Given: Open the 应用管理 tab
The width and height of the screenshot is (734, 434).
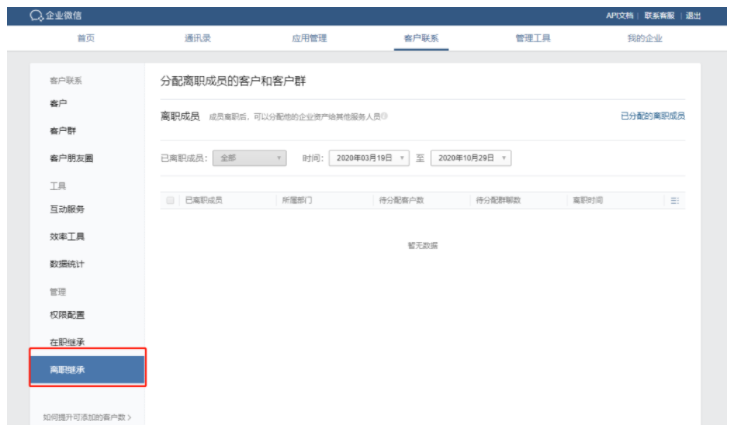Looking at the screenshot, I should pos(309,38).
